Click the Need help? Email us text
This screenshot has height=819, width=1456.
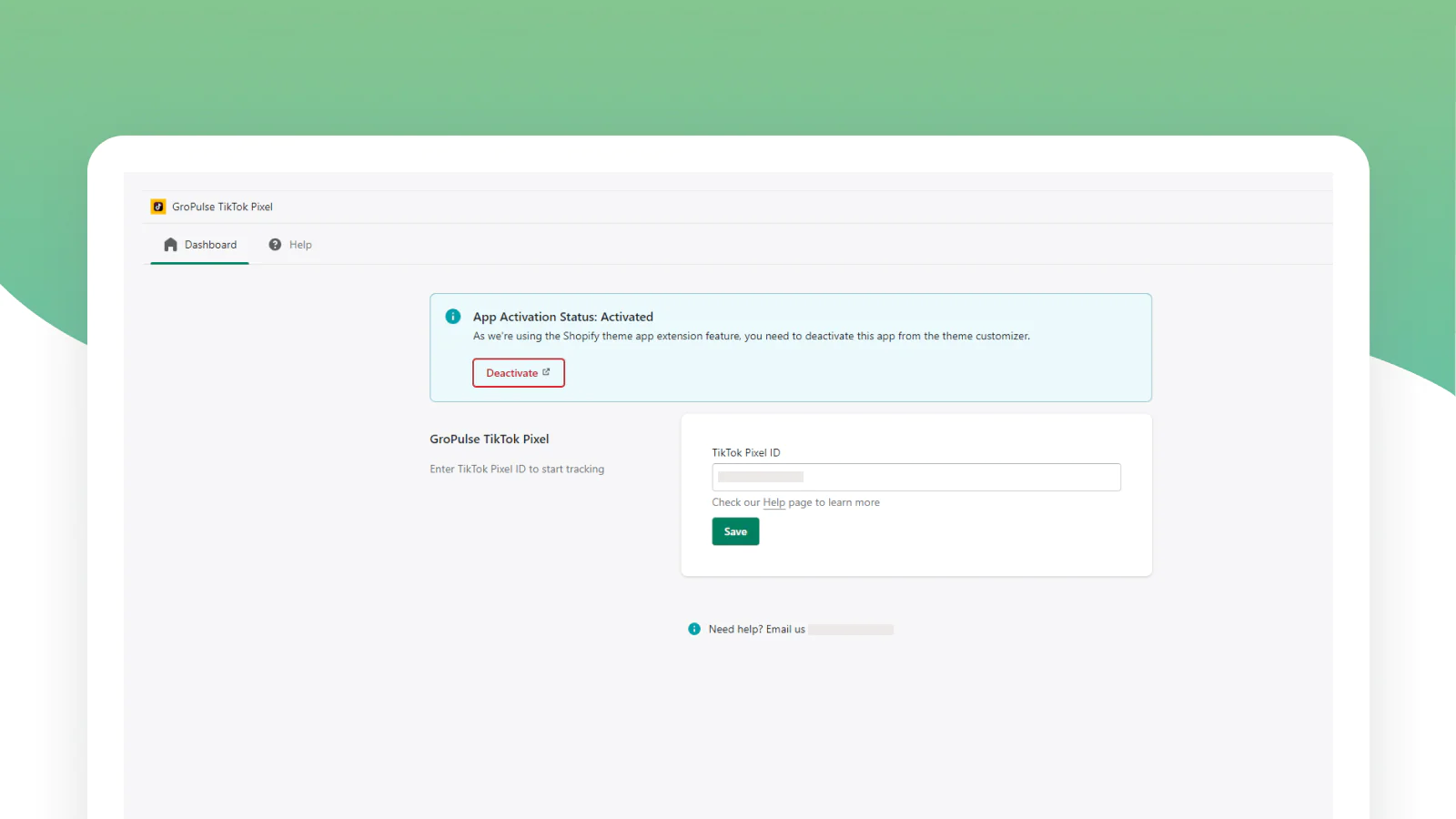(x=756, y=630)
